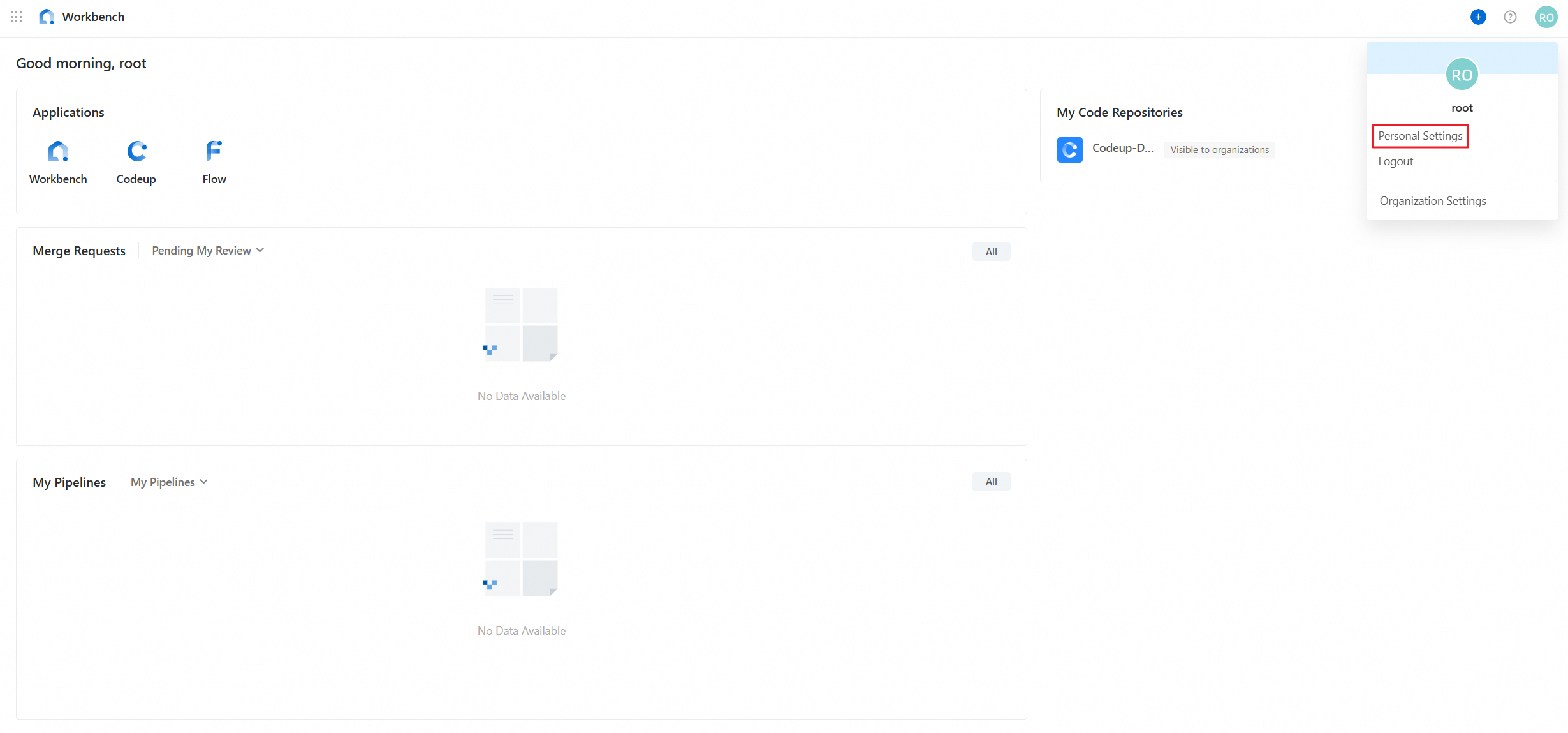This screenshot has height=733, width=1568.
Task: Click All button in Merge Requests
Action: pos(991,251)
